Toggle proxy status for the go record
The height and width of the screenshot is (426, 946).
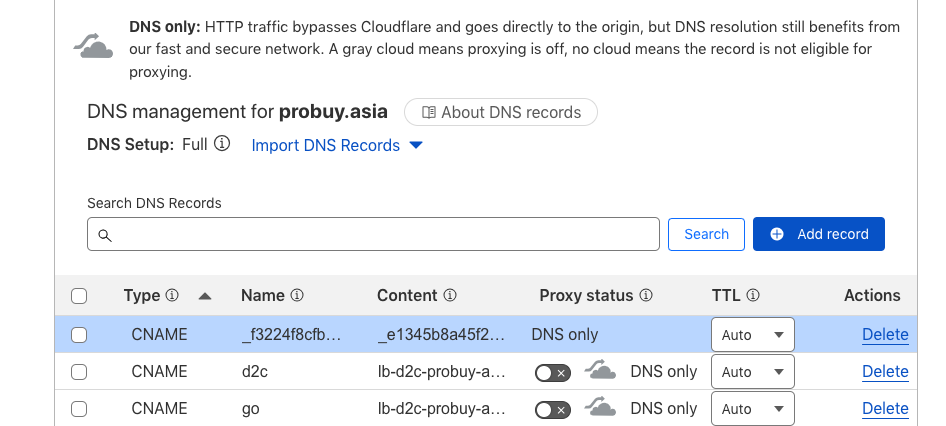553,410
